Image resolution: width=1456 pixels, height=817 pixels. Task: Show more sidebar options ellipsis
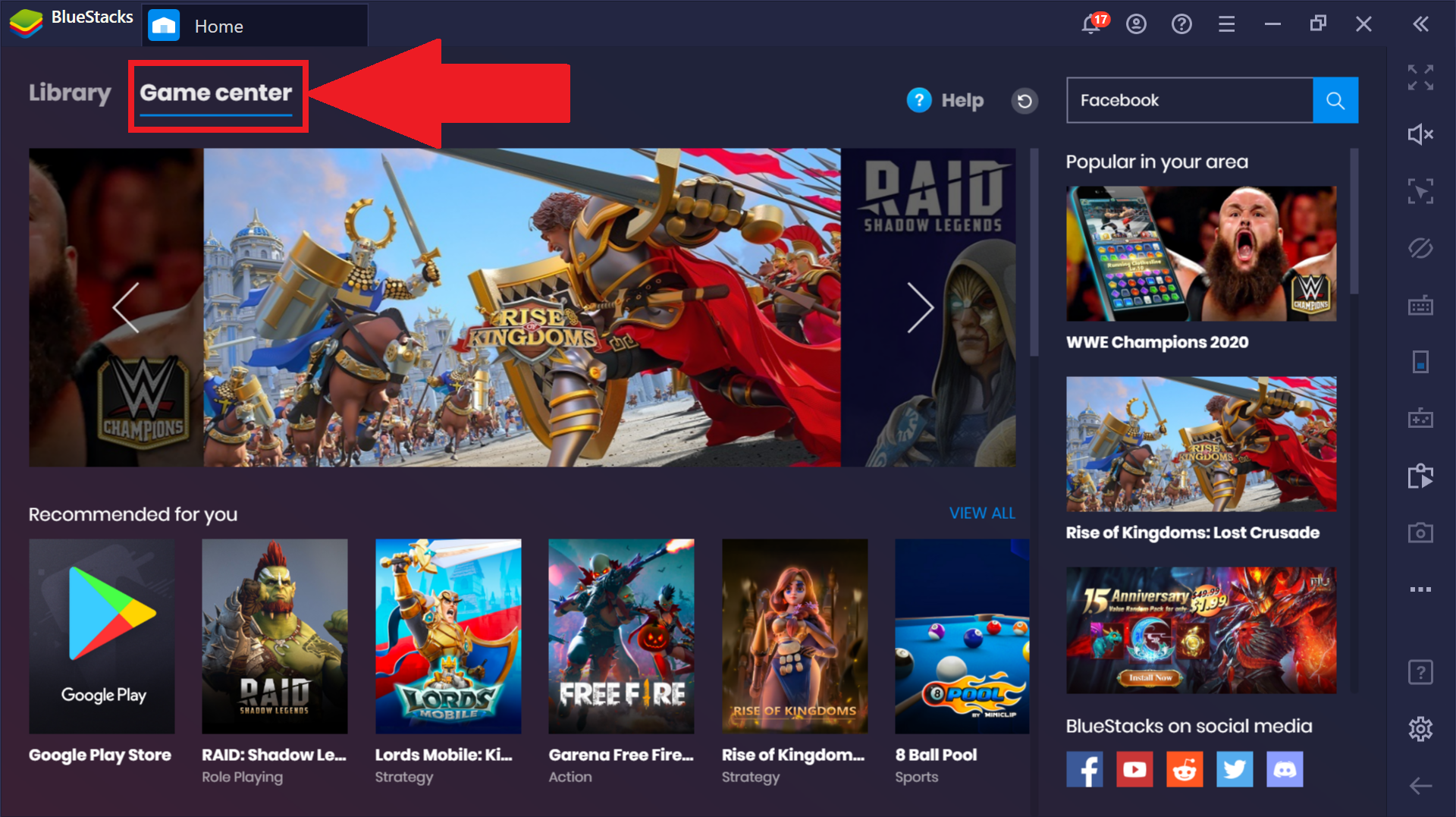tap(1420, 589)
